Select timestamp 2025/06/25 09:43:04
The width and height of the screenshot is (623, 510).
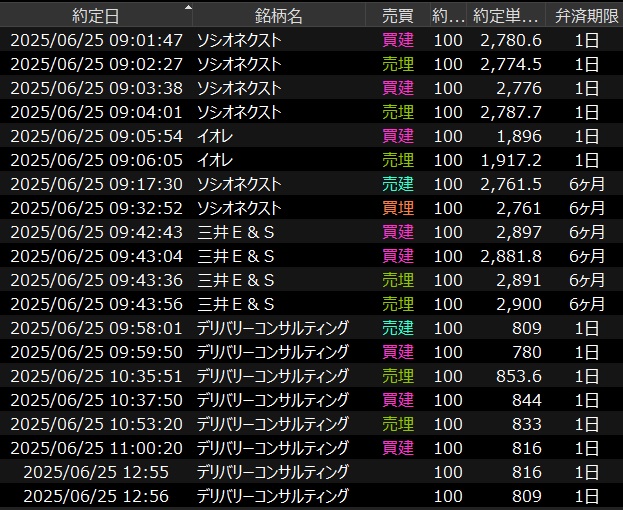pos(97,256)
